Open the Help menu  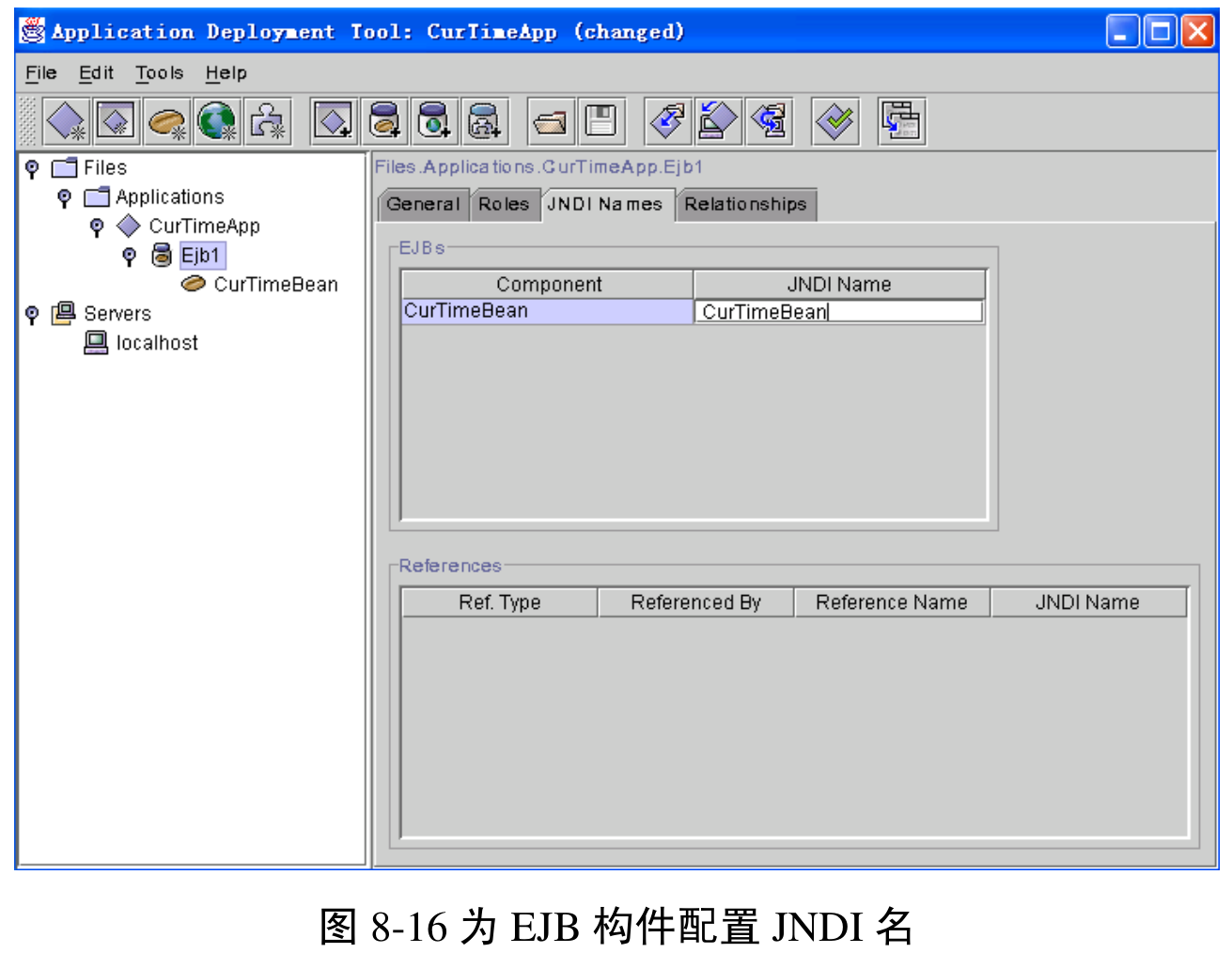226,73
